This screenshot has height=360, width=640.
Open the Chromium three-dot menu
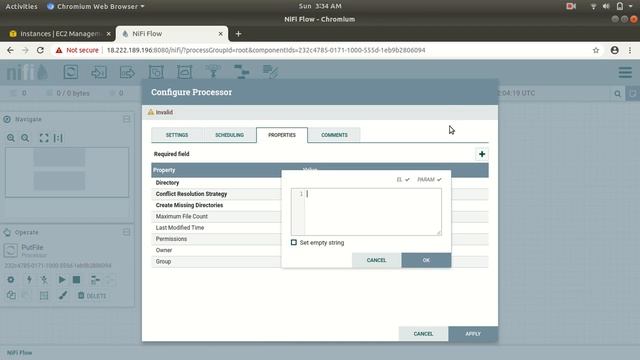pyautogui.click(x=630, y=50)
